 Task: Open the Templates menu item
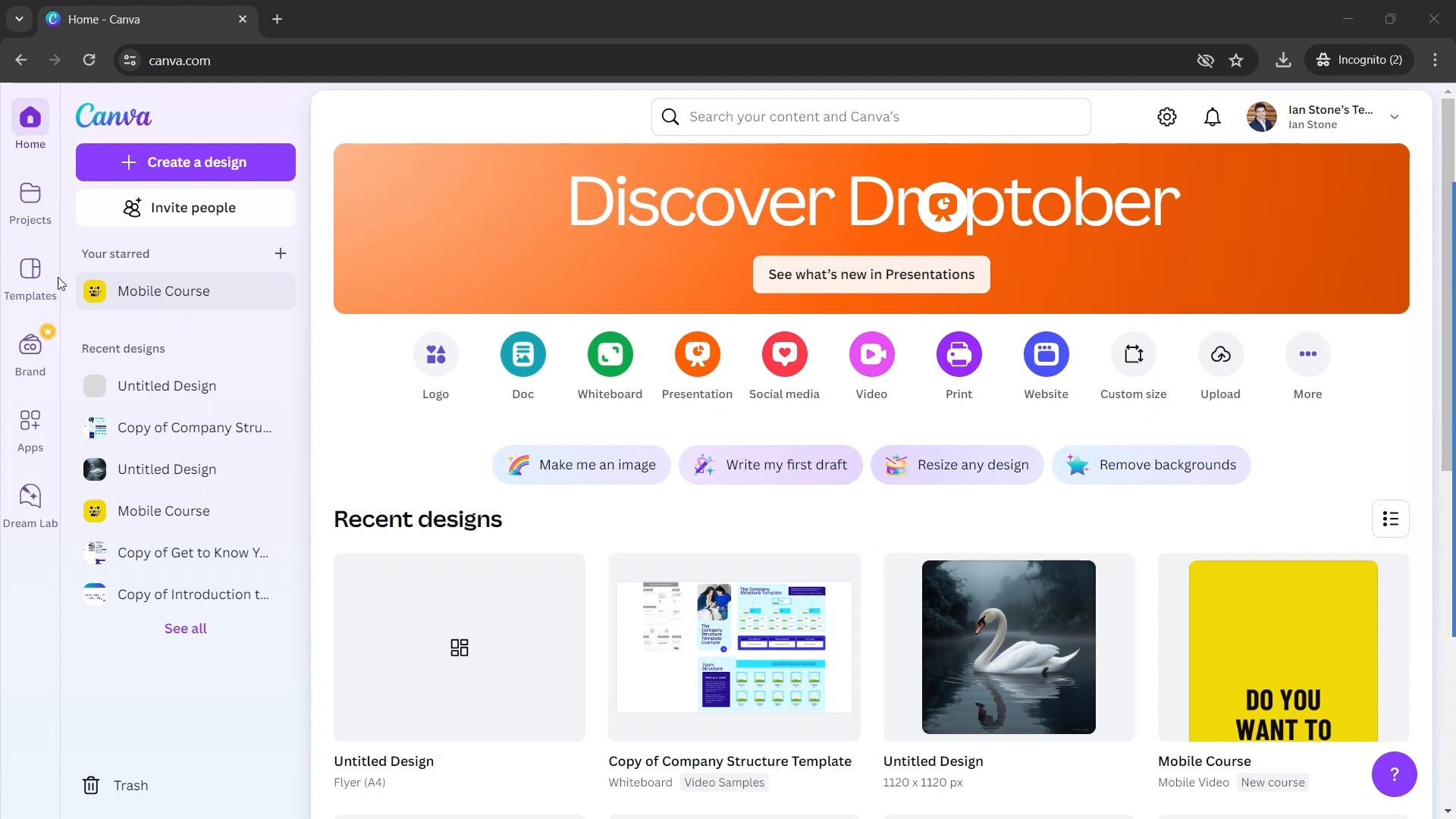(30, 279)
